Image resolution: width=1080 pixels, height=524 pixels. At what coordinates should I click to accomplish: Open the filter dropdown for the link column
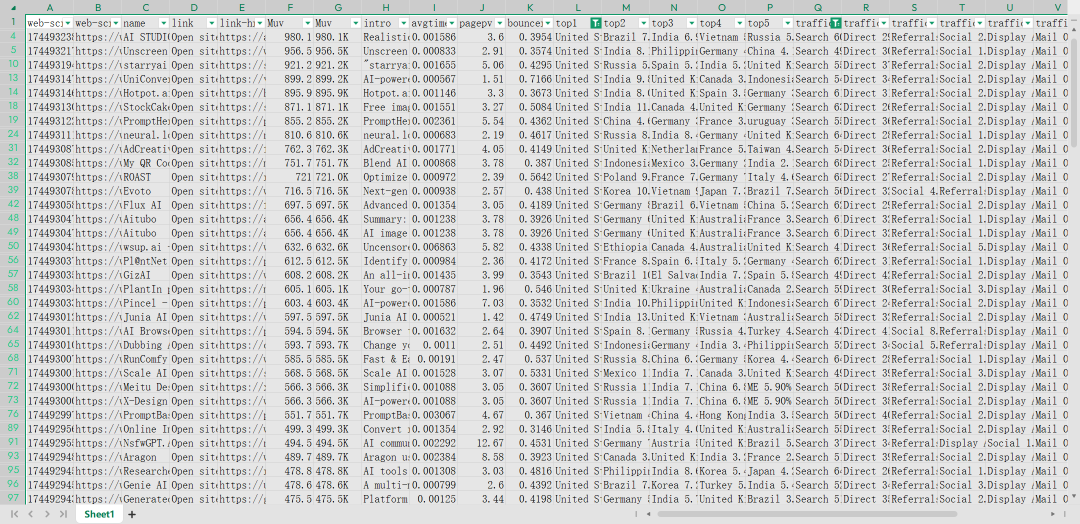point(212,23)
